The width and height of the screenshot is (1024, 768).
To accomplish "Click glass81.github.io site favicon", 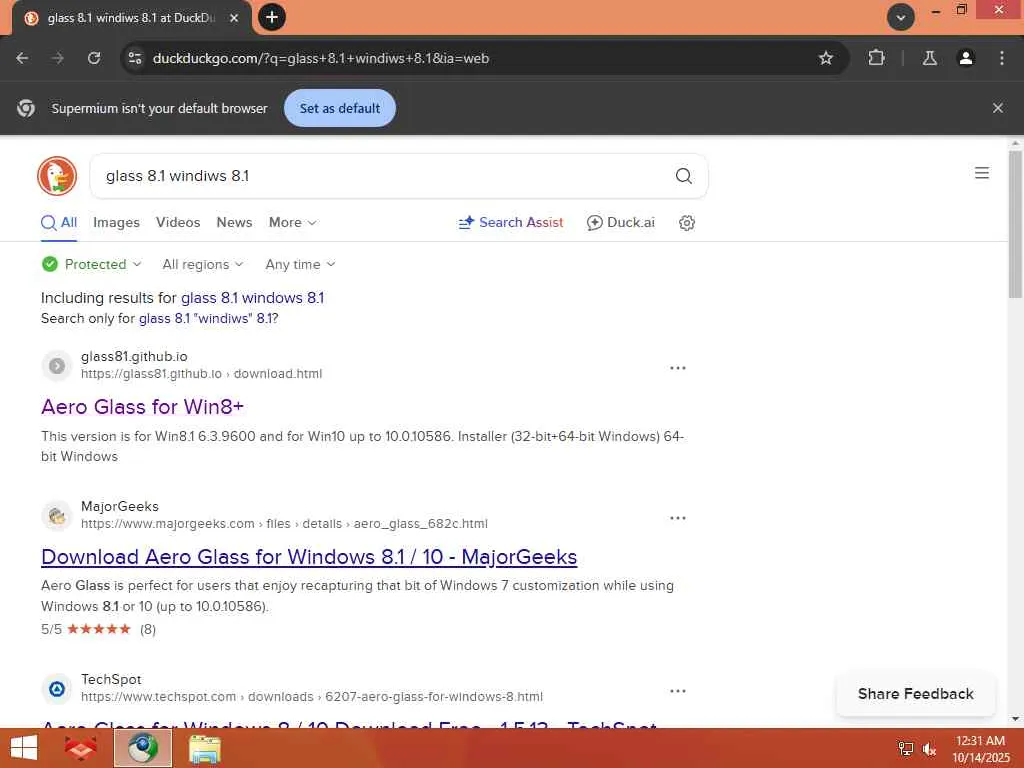I will (x=57, y=366).
